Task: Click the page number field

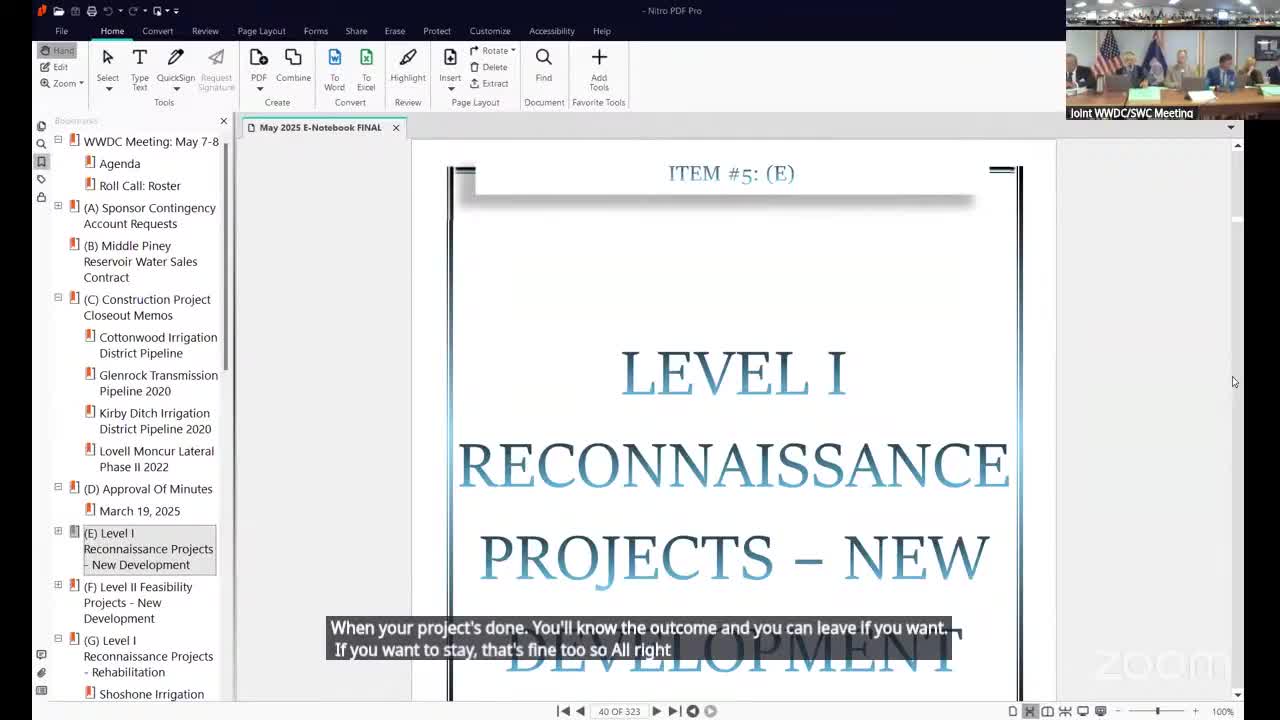Action: coord(618,711)
